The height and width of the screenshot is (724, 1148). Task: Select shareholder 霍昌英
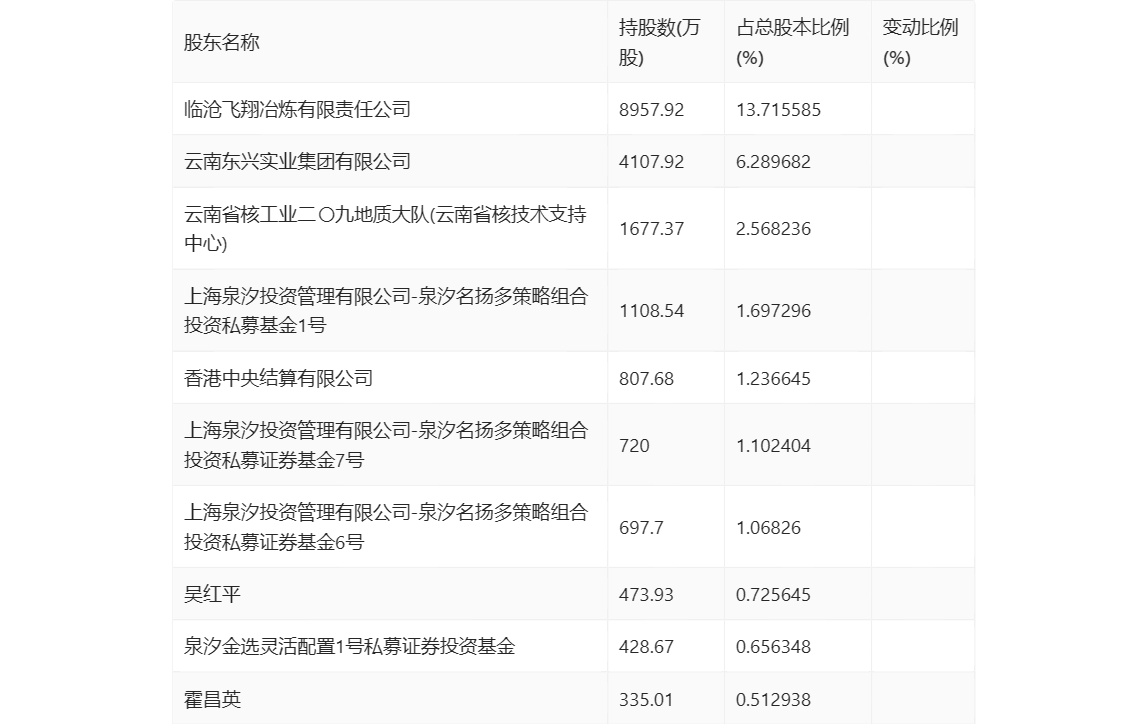point(212,699)
